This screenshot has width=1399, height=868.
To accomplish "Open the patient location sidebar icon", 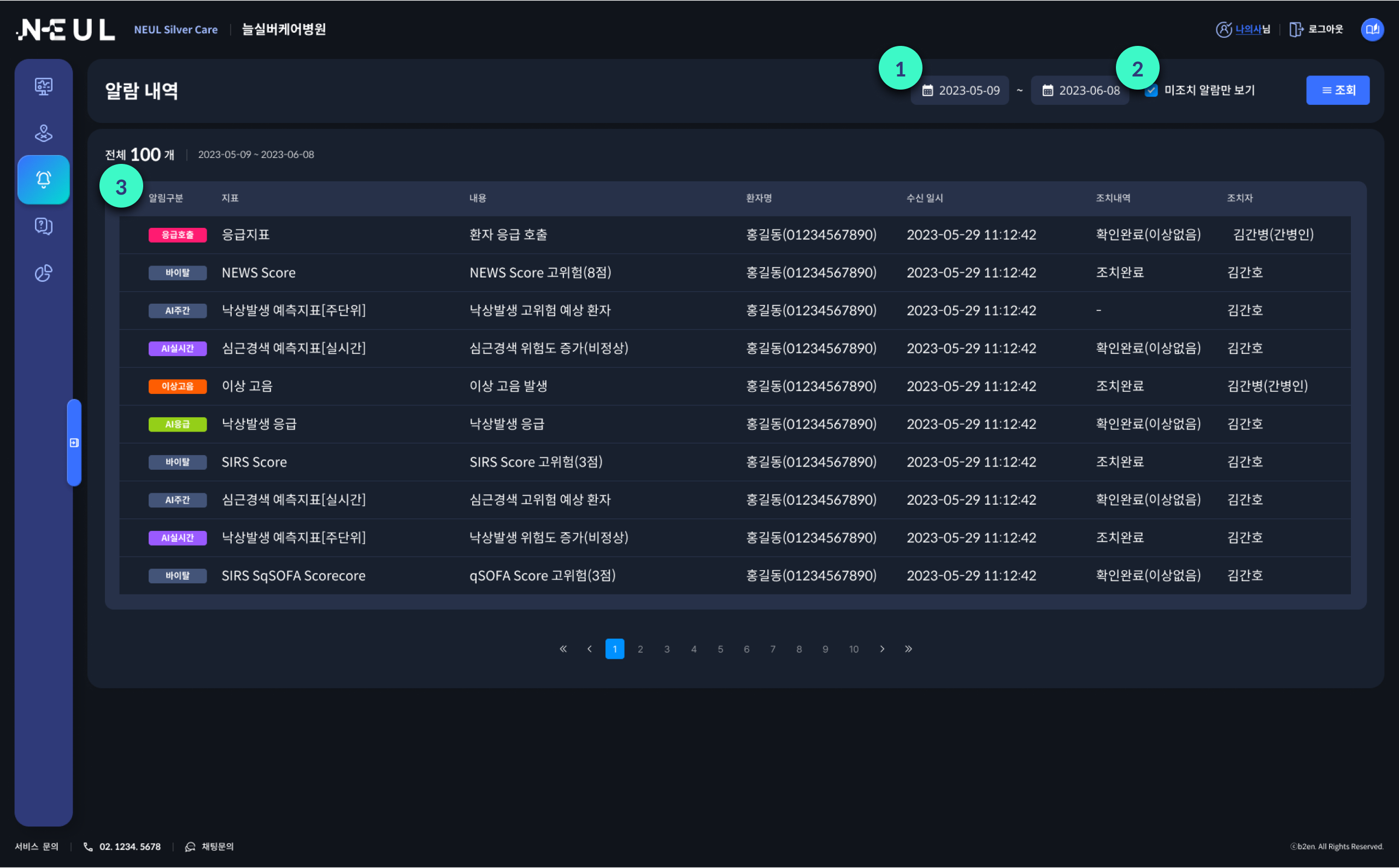I will (44, 133).
